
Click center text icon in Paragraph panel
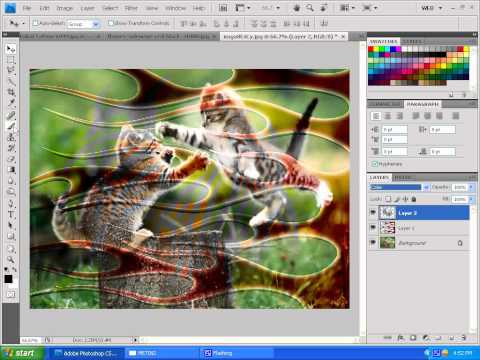click(x=387, y=116)
